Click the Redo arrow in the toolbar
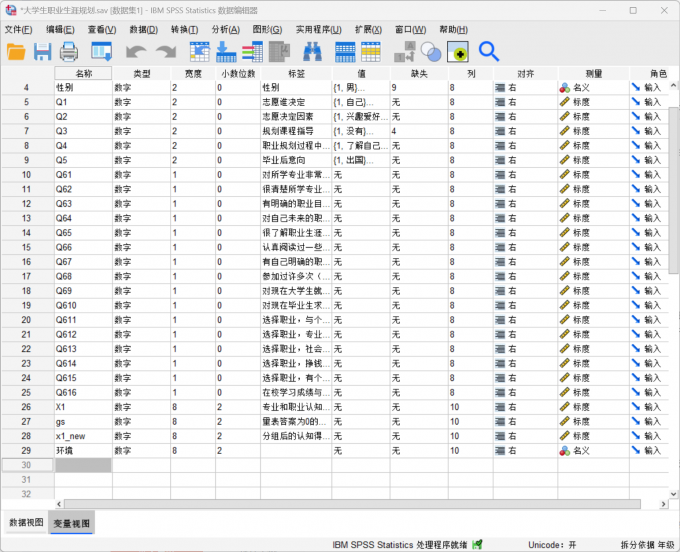This screenshot has width=680, height=552. pyautogui.click(x=166, y=52)
